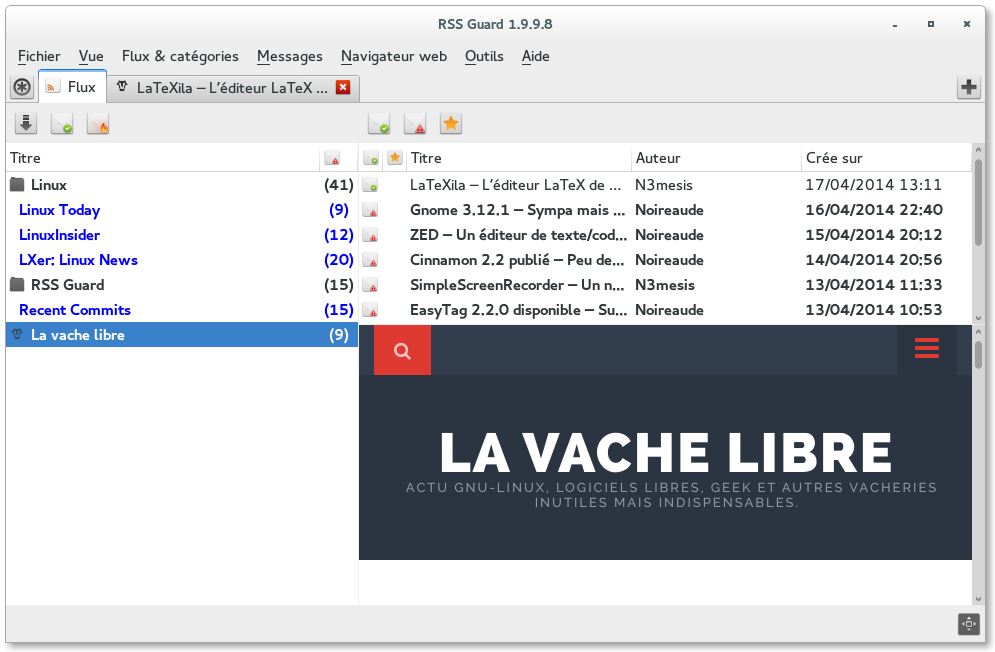Screen dimensions: 995x652
Task: Open the Gnome 3.12.1 message
Action: tap(518, 210)
